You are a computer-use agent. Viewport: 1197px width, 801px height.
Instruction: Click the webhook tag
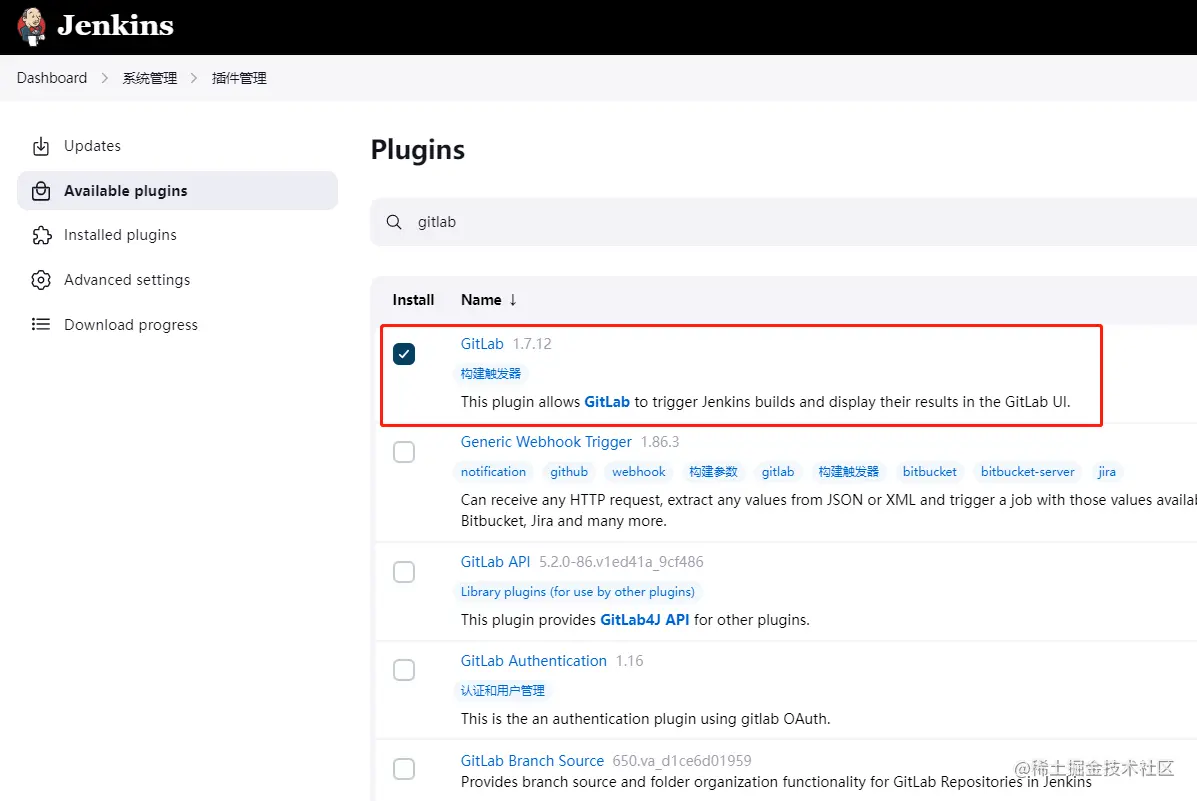tap(638, 472)
